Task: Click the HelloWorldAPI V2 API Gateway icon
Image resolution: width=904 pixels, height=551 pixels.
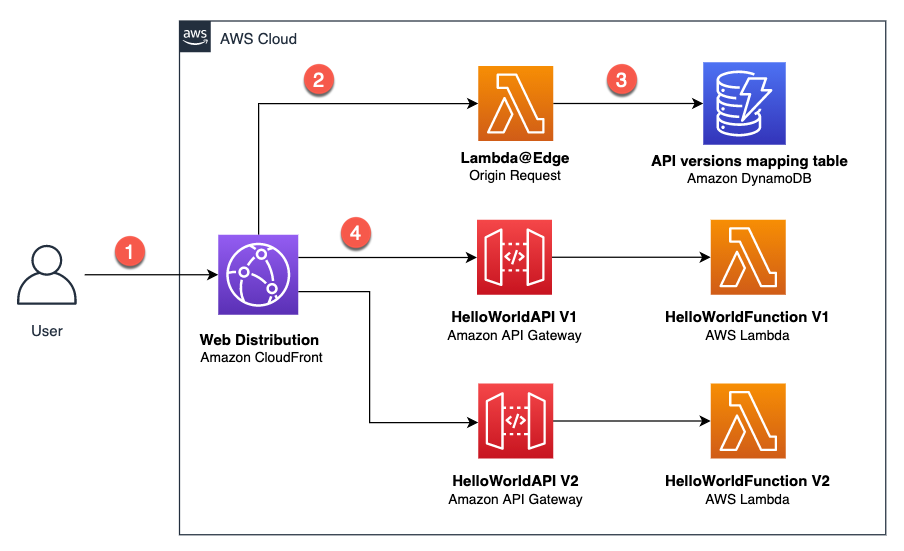Action: click(x=515, y=421)
